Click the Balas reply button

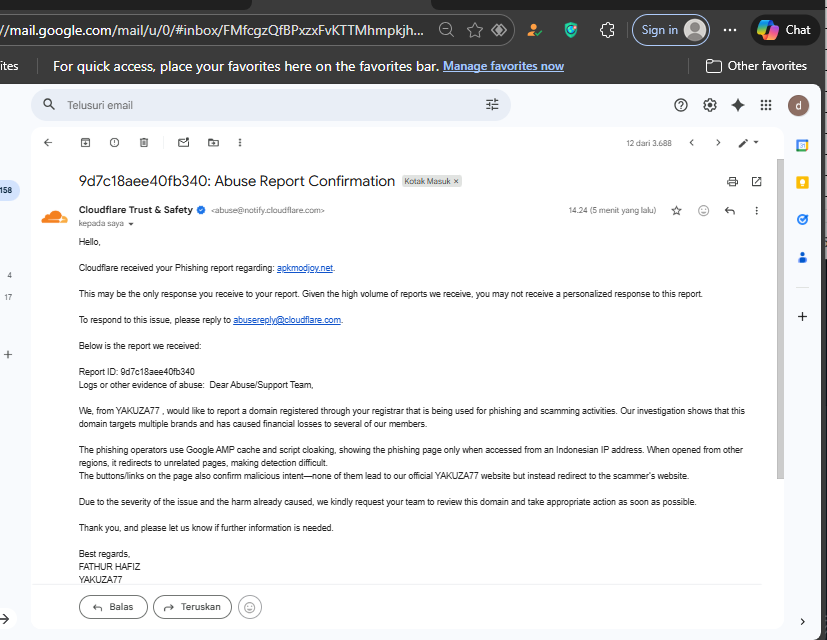point(113,607)
